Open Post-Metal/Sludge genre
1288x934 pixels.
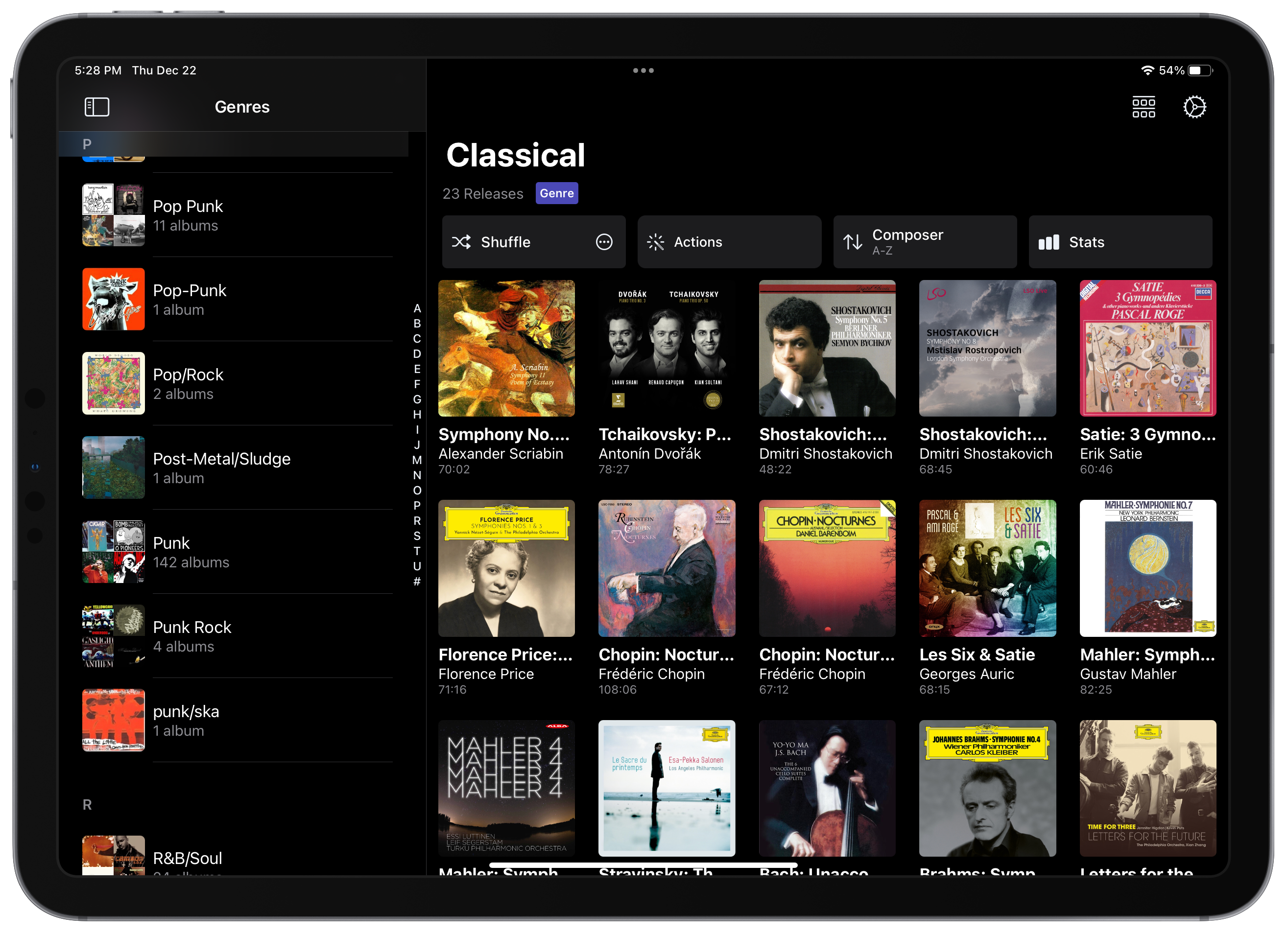click(238, 467)
